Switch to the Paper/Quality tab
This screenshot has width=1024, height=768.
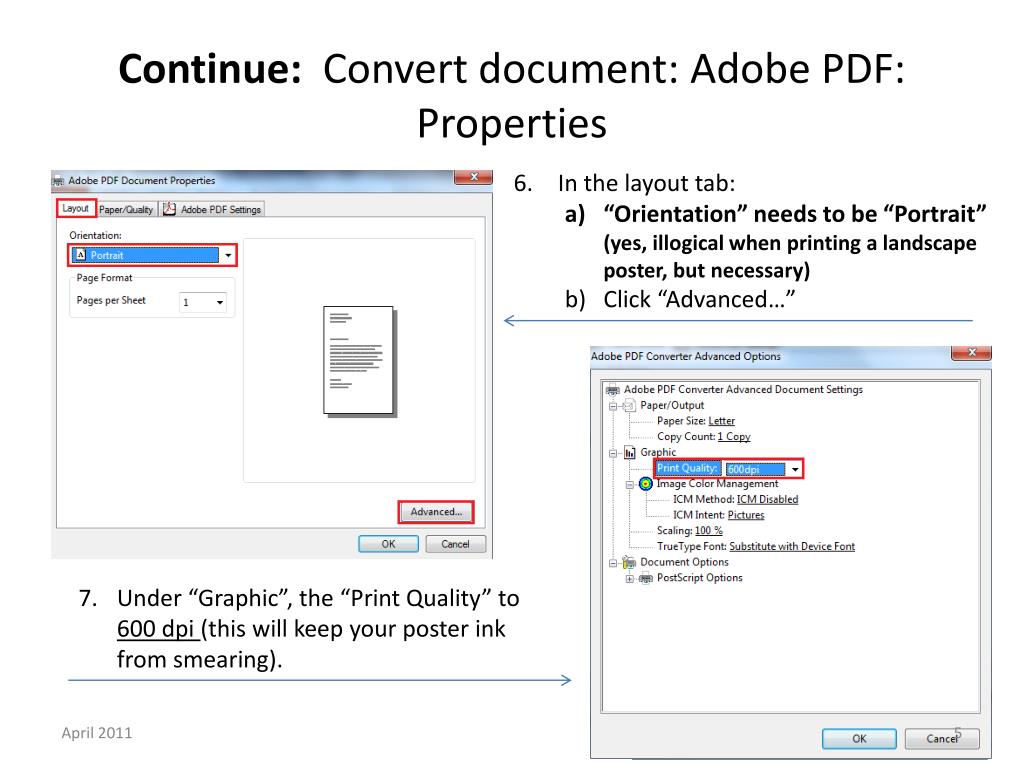coord(126,210)
